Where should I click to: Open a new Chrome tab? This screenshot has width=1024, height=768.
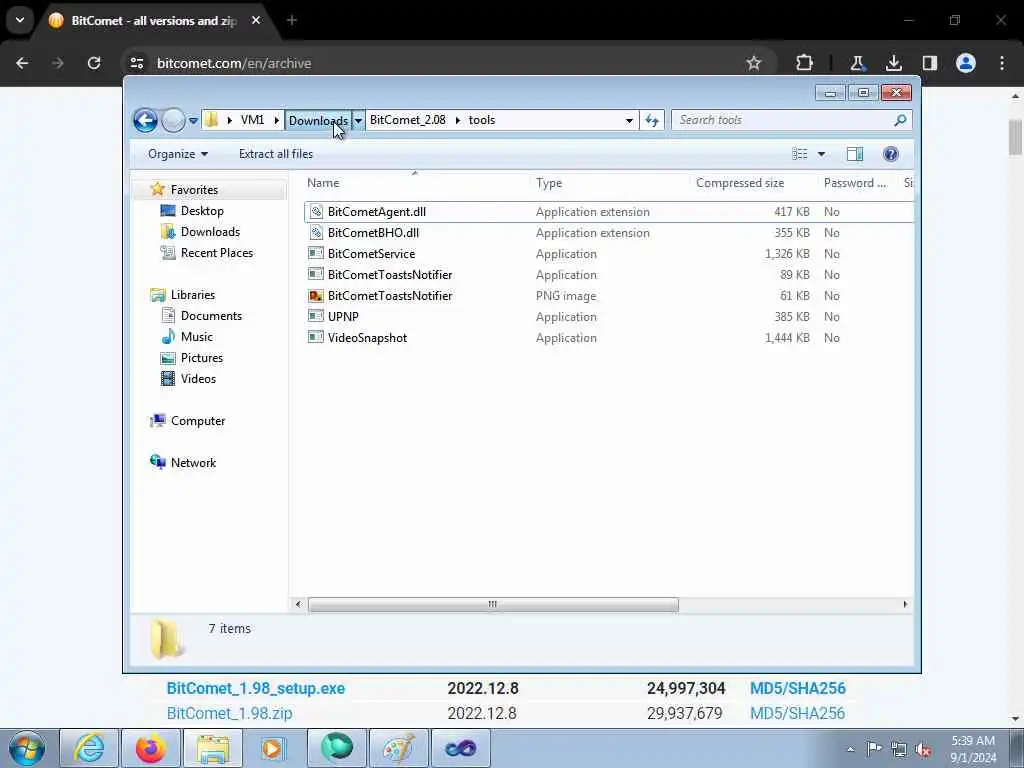pyautogui.click(x=292, y=21)
